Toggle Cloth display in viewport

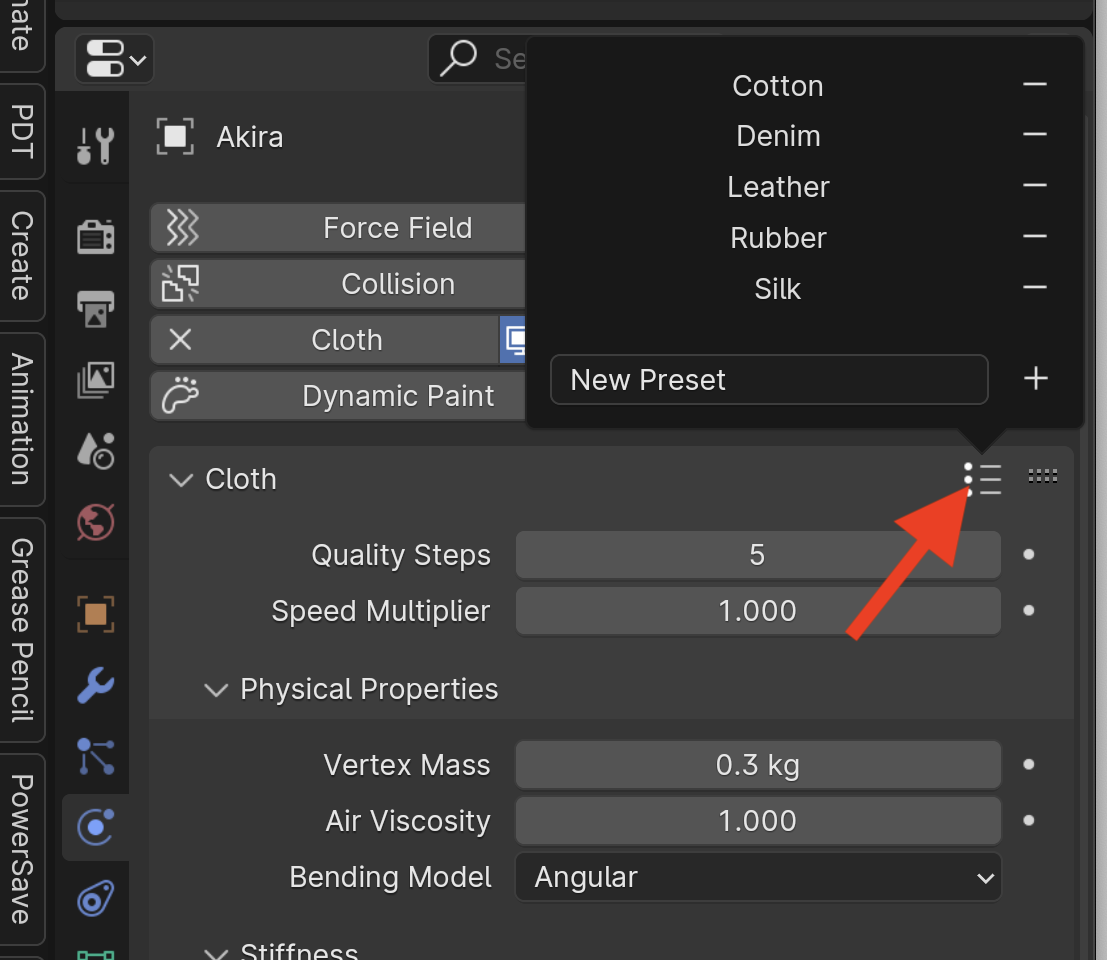coord(513,340)
